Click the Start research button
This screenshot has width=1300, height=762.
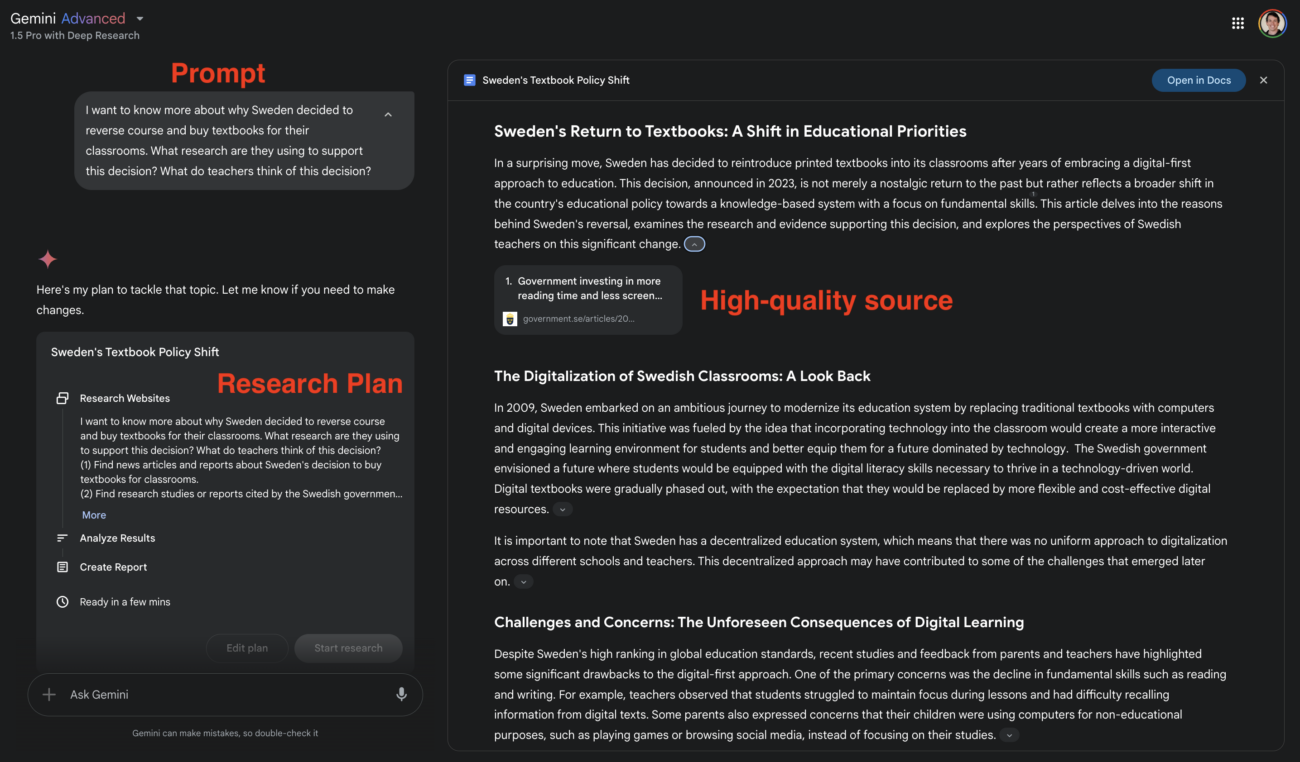(x=348, y=648)
